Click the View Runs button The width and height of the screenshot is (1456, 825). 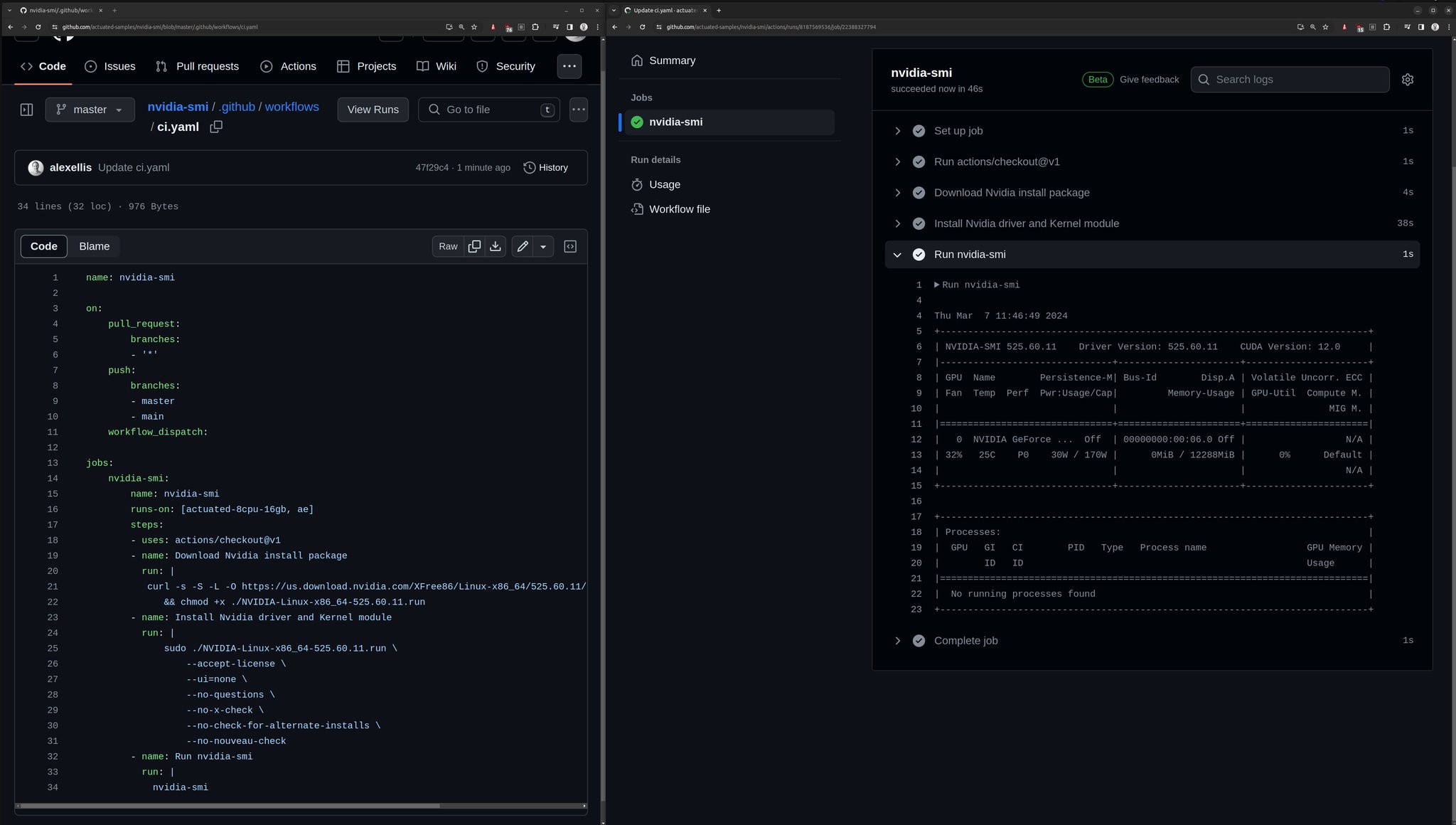coord(373,109)
